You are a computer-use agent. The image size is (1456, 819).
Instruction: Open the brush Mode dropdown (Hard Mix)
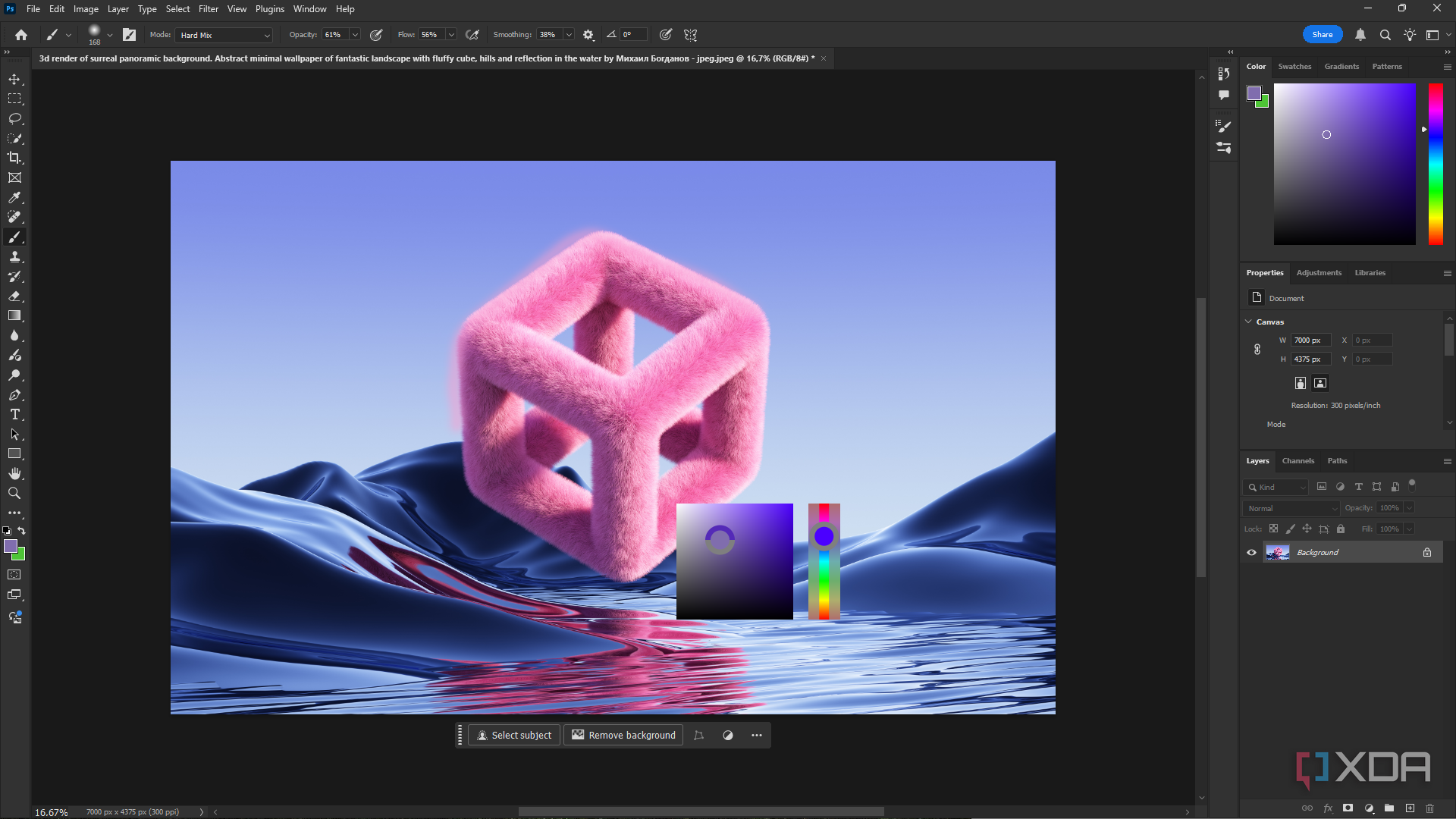click(224, 35)
